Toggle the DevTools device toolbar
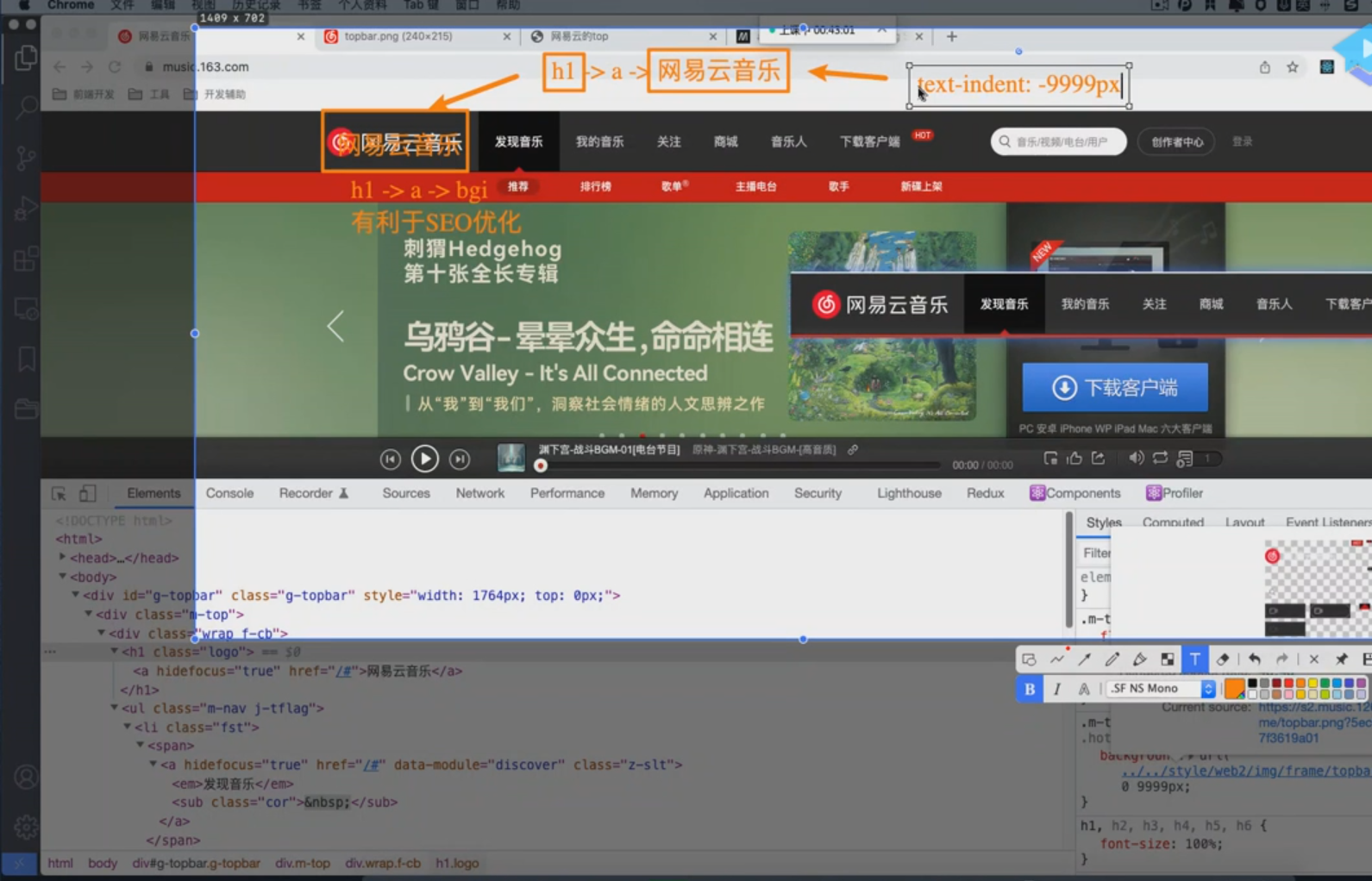This screenshot has height=881, width=1372. click(x=87, y=494)
